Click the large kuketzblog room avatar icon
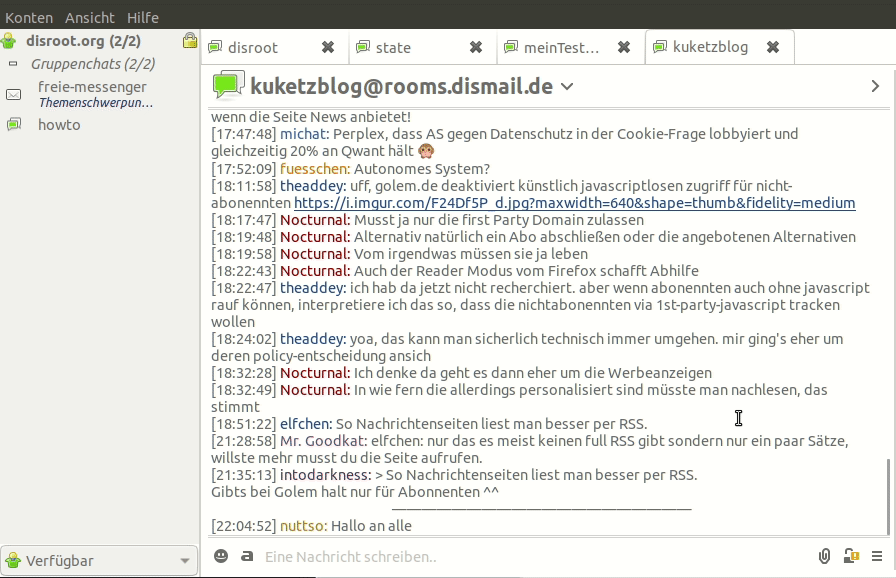Viewport: 896px width, 578px height. [227, 86]
